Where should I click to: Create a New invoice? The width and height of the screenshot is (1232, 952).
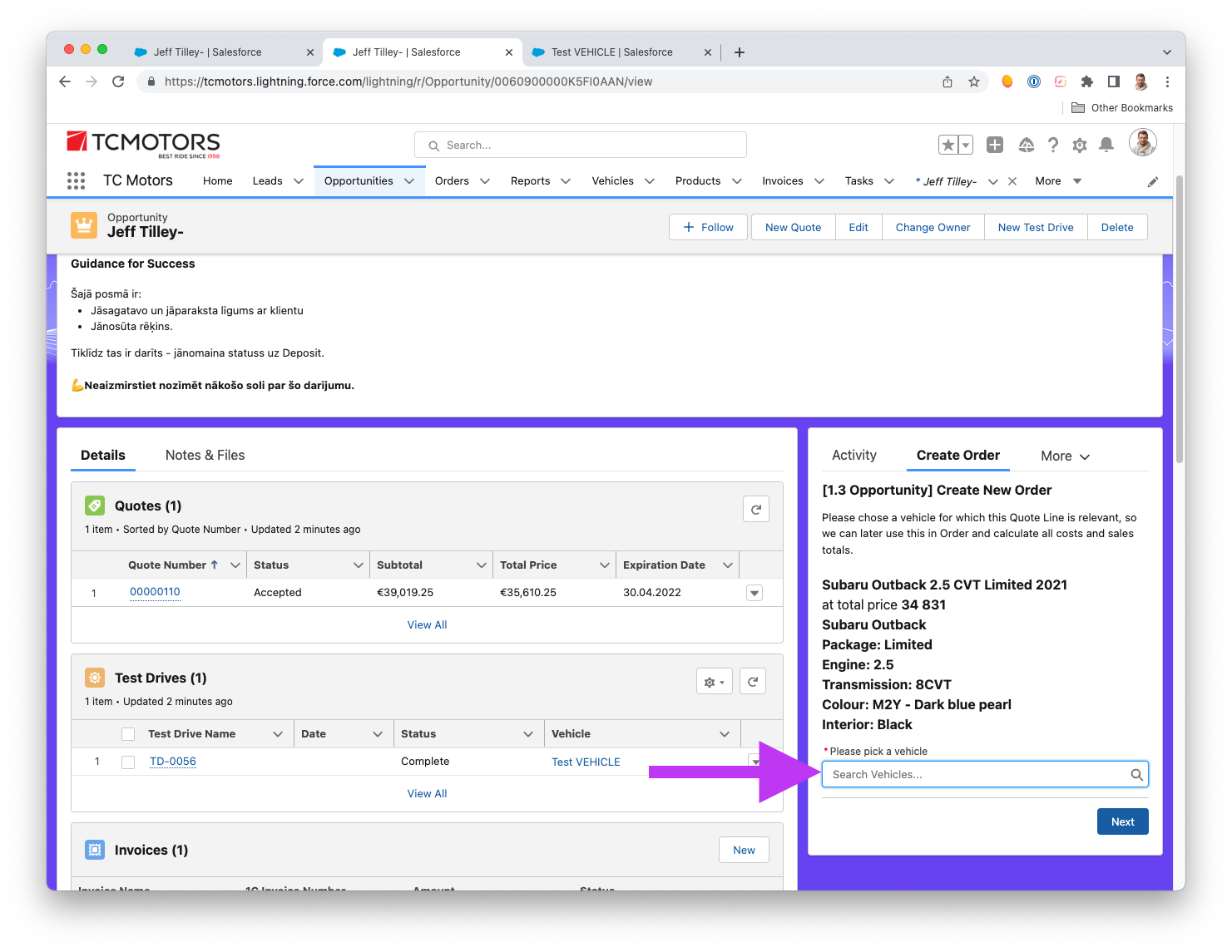745,850
